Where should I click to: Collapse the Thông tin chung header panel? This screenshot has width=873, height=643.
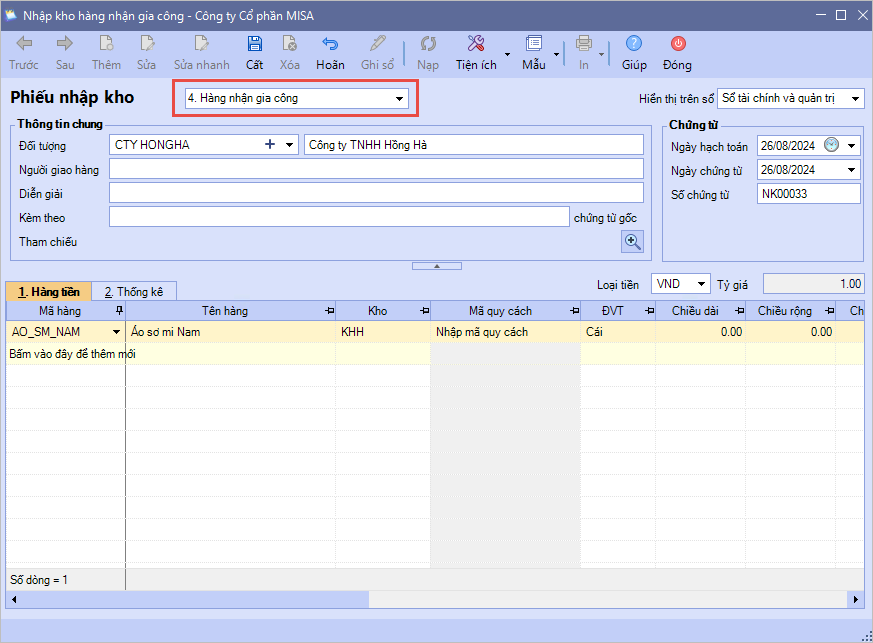coord(437,266)
